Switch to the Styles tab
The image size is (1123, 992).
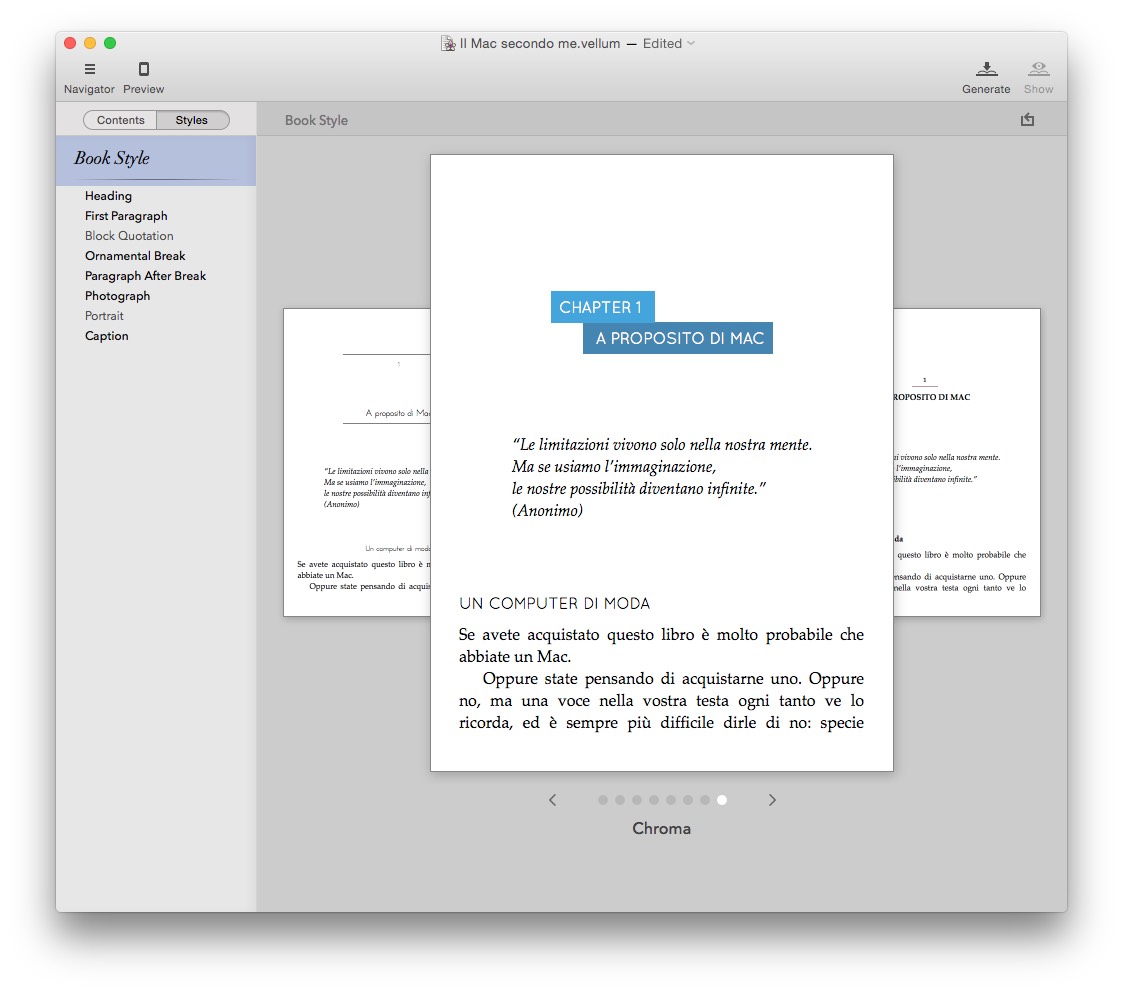pos(192,120)
